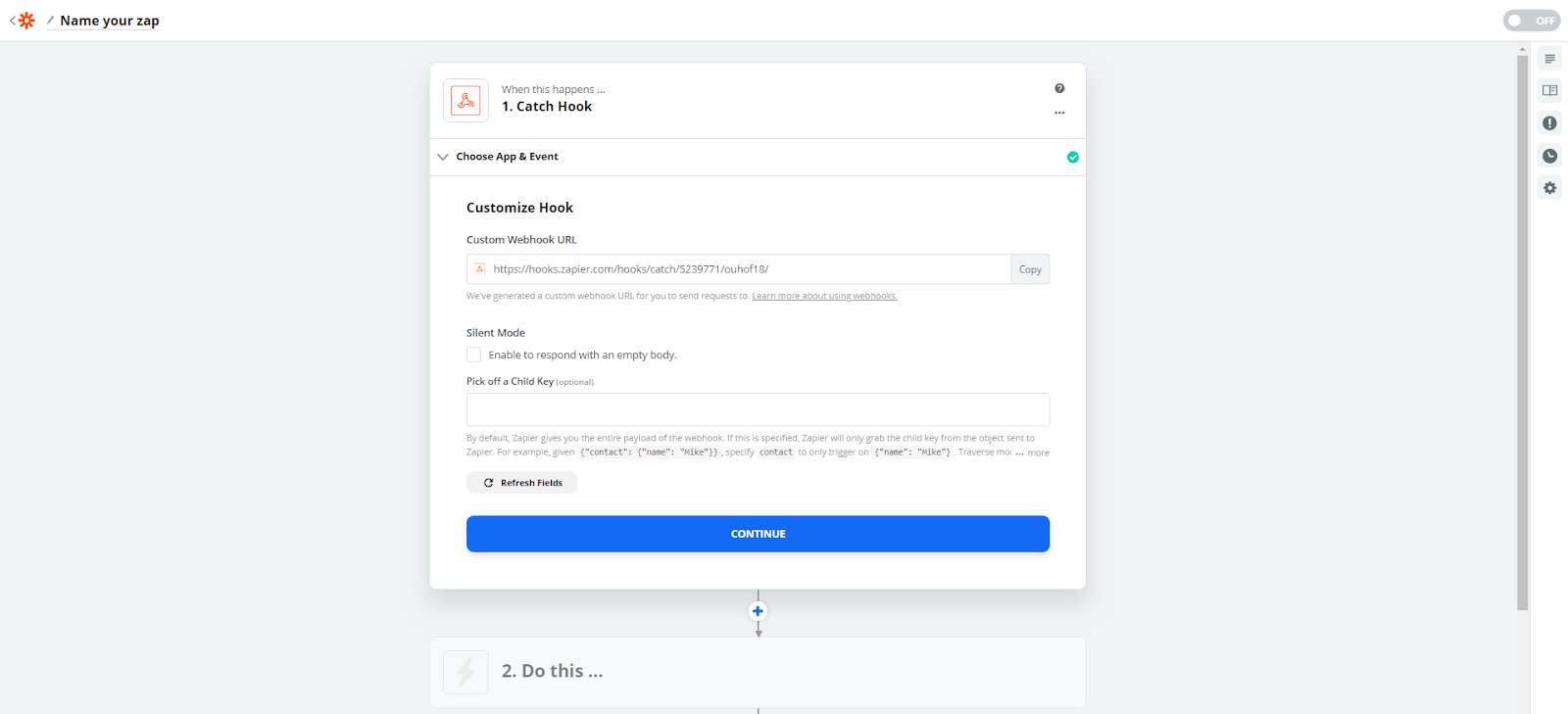The image size is (1568, 714).
Task: Open the clock history icon in sidebar
Action: click(x=1549, y=156)
